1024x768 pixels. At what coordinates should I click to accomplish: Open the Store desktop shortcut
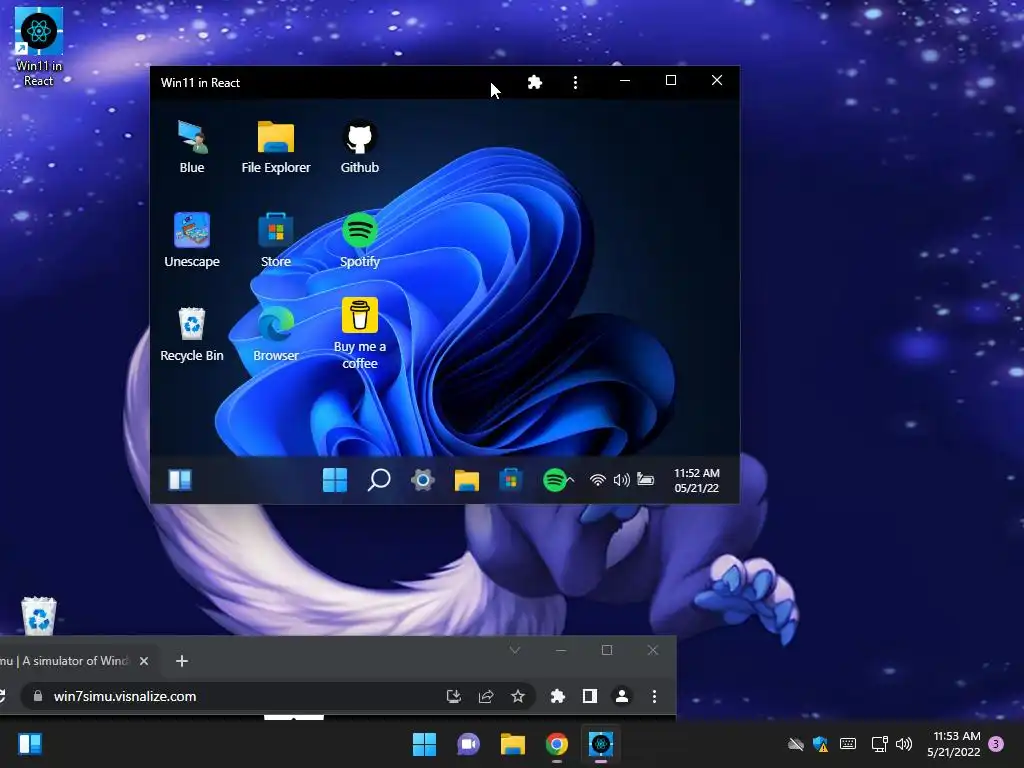276,240
